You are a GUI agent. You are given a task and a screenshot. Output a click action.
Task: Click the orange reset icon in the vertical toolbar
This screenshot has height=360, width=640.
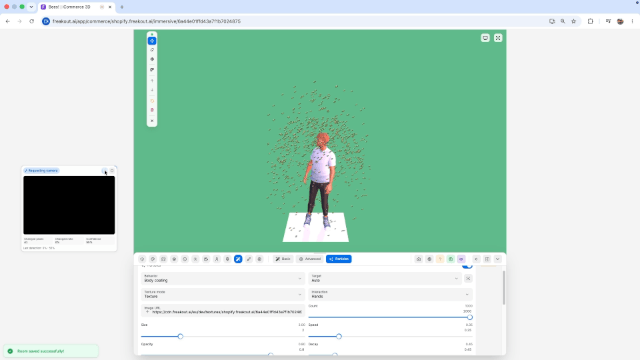(152, 101)
